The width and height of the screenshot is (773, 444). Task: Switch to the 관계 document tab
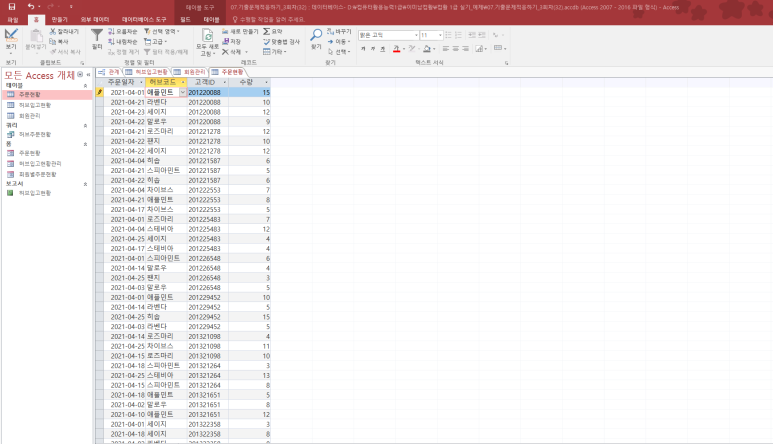(x=109, y=72)
